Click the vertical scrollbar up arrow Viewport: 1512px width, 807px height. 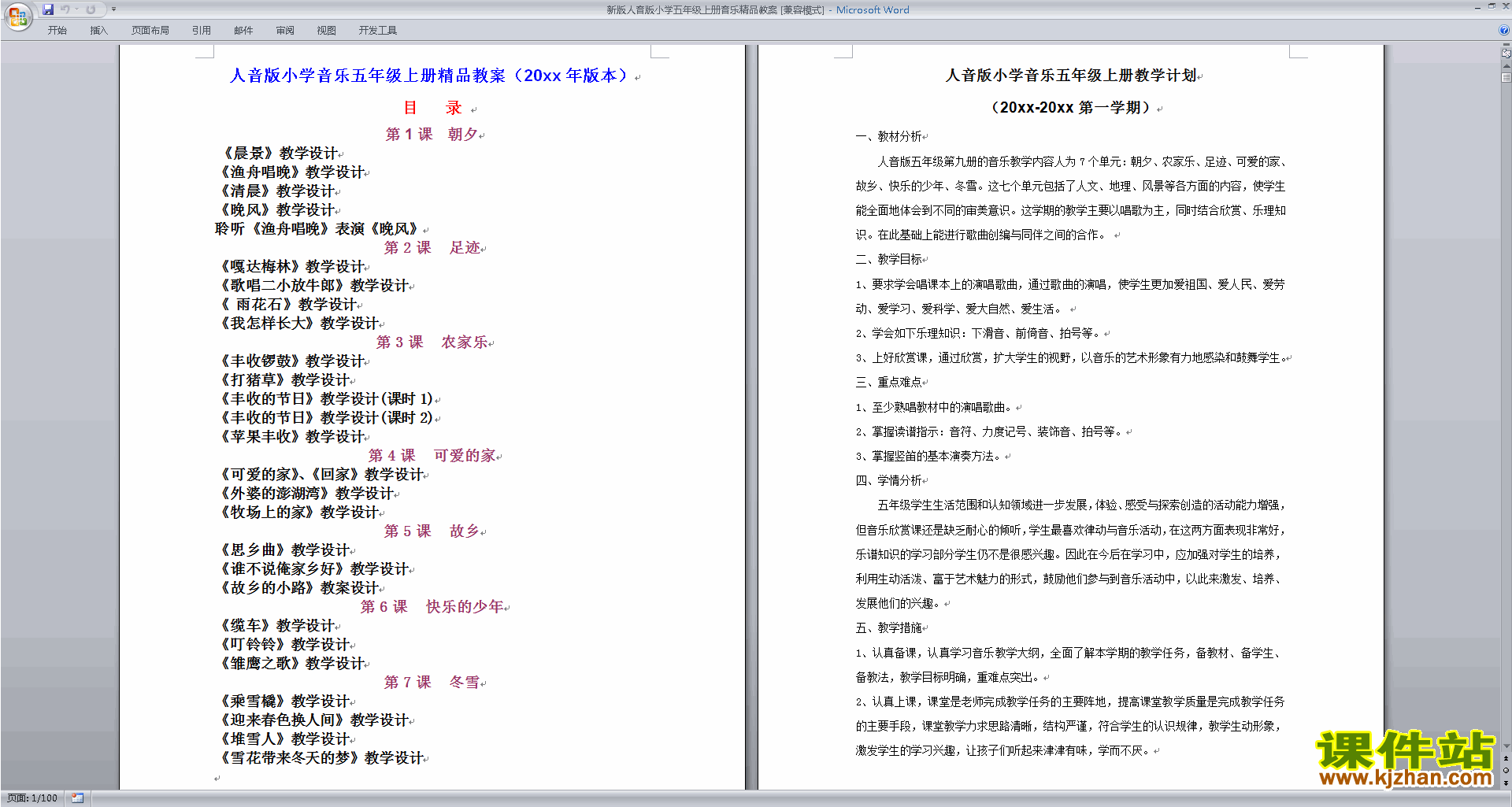click(1506, 66)
